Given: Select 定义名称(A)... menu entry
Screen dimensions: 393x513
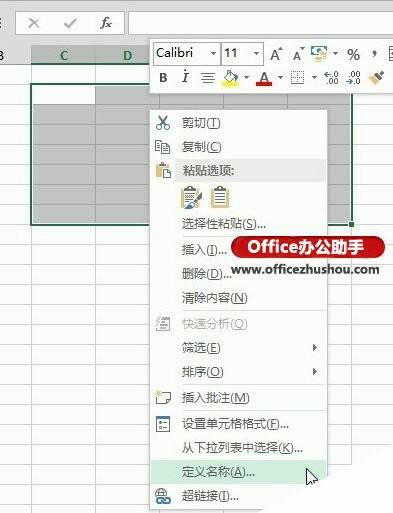Looking at the screenshot, I should point(238,472).
